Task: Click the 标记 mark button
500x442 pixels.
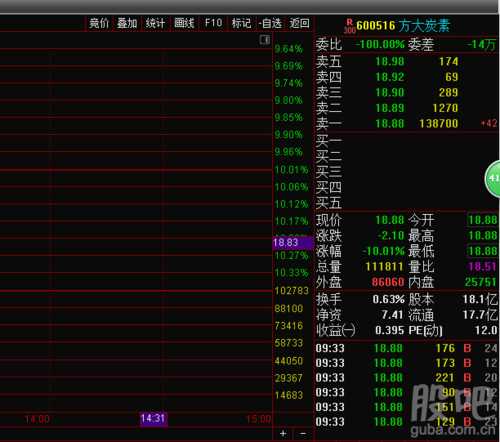Action: 241,23
